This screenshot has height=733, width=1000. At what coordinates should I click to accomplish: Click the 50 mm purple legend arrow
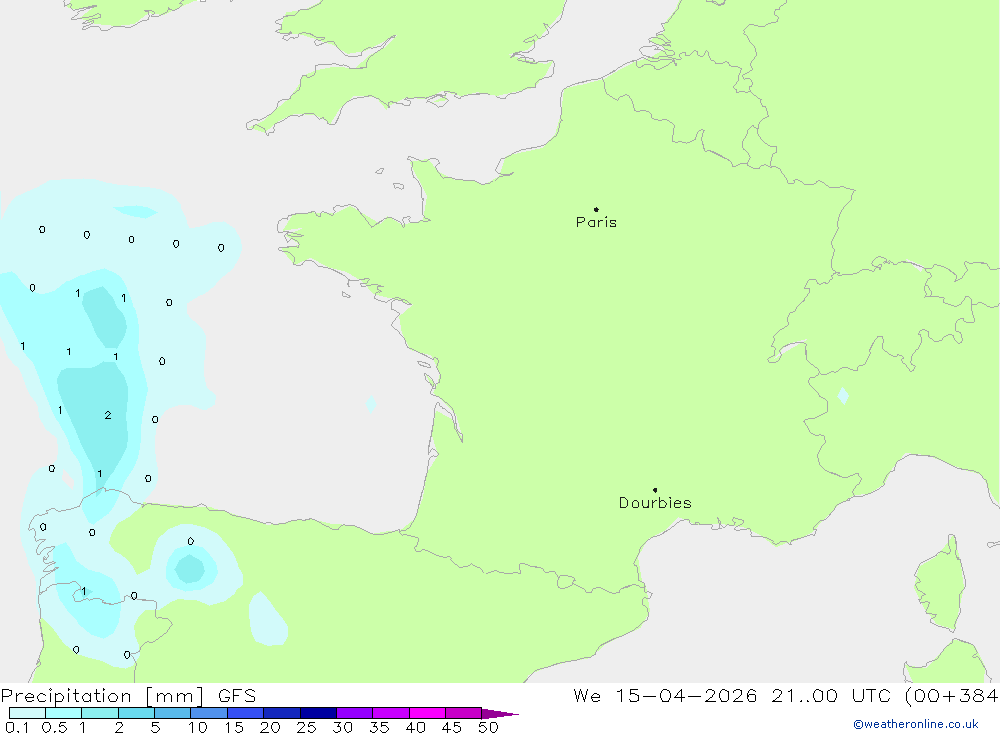point(500,713)
